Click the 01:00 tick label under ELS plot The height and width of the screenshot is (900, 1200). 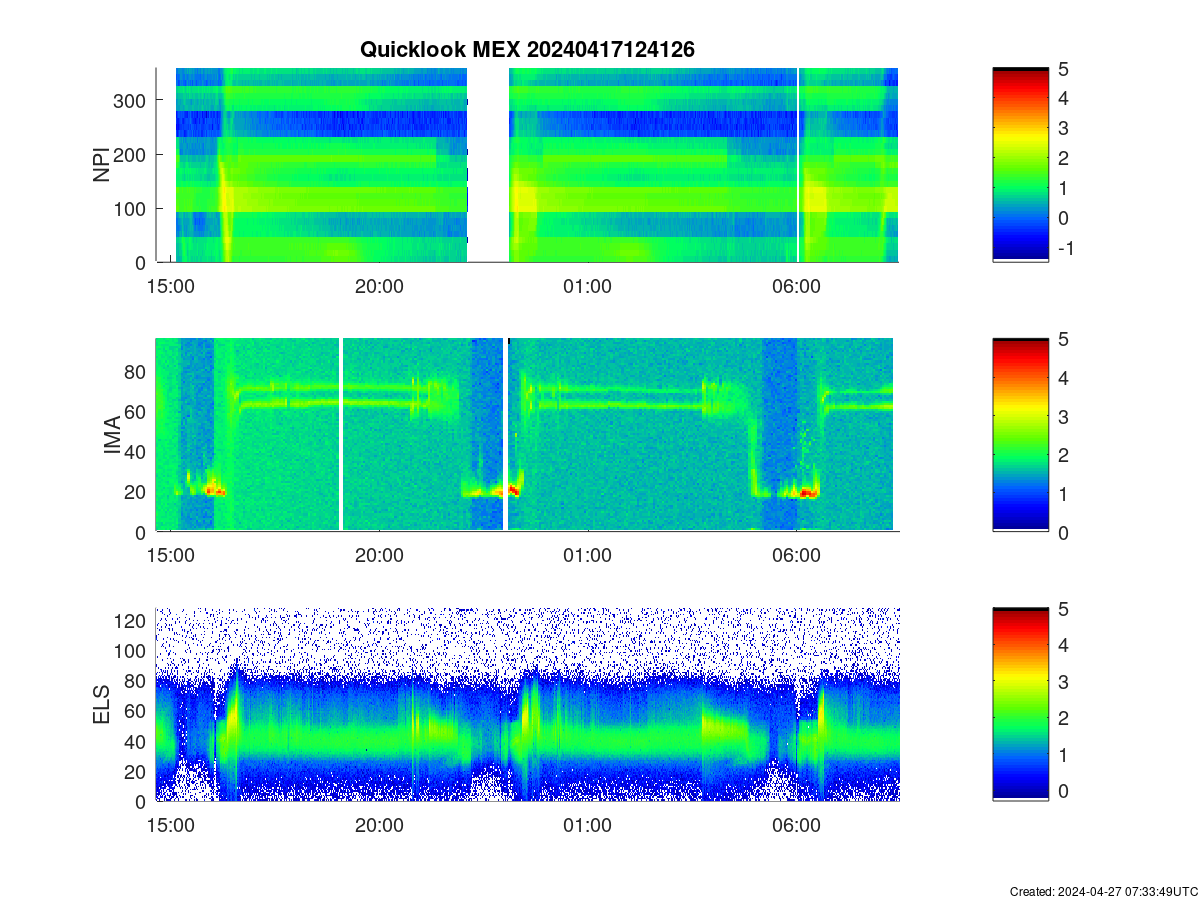[x=588, y=826]
